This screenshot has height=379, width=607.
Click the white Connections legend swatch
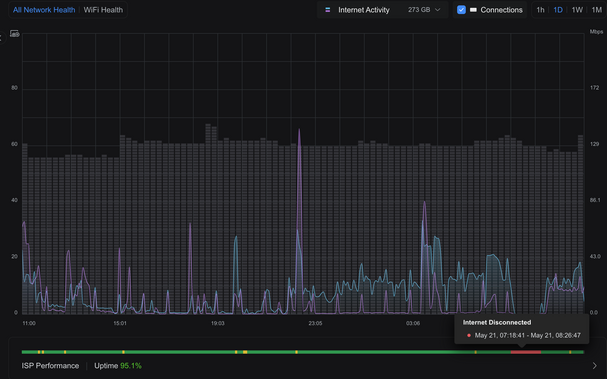(x=473, y=10)
